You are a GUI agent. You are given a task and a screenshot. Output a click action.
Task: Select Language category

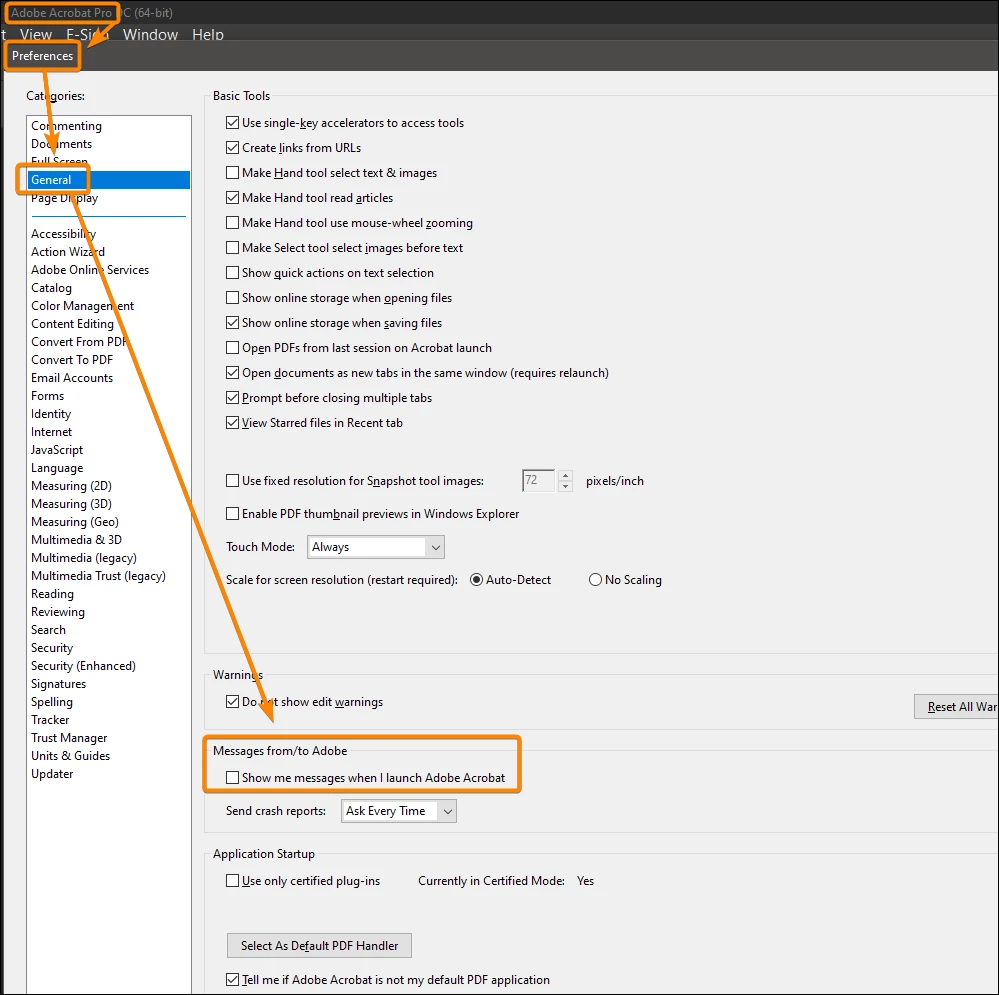[57, 468]
